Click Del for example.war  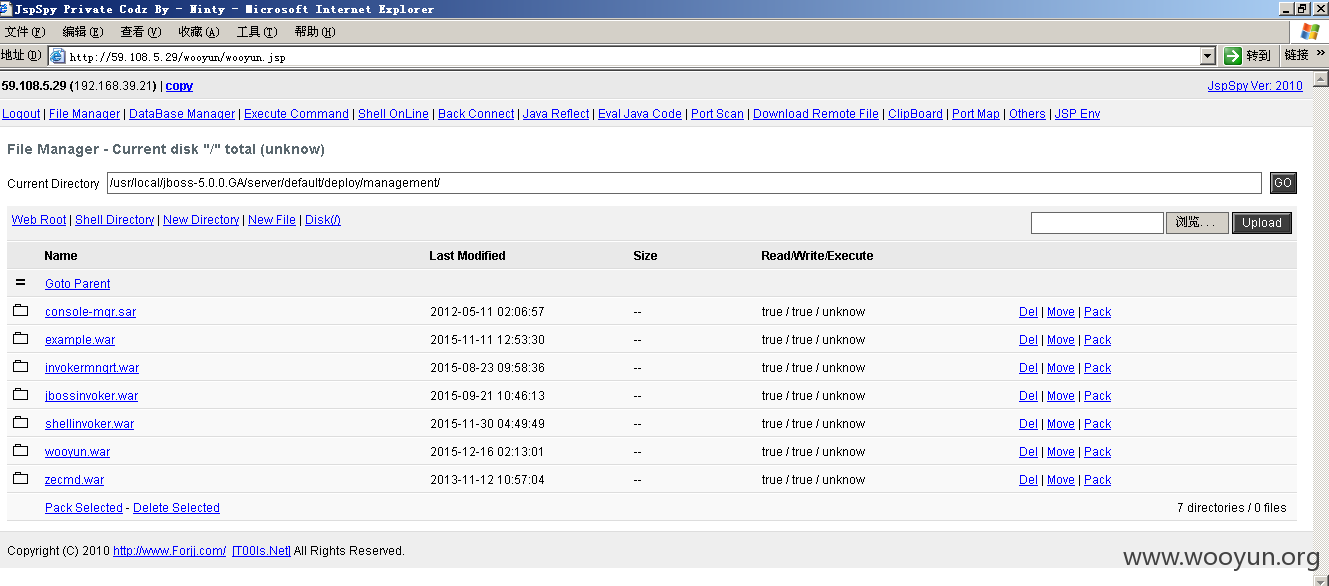[x=1028, y=340]
